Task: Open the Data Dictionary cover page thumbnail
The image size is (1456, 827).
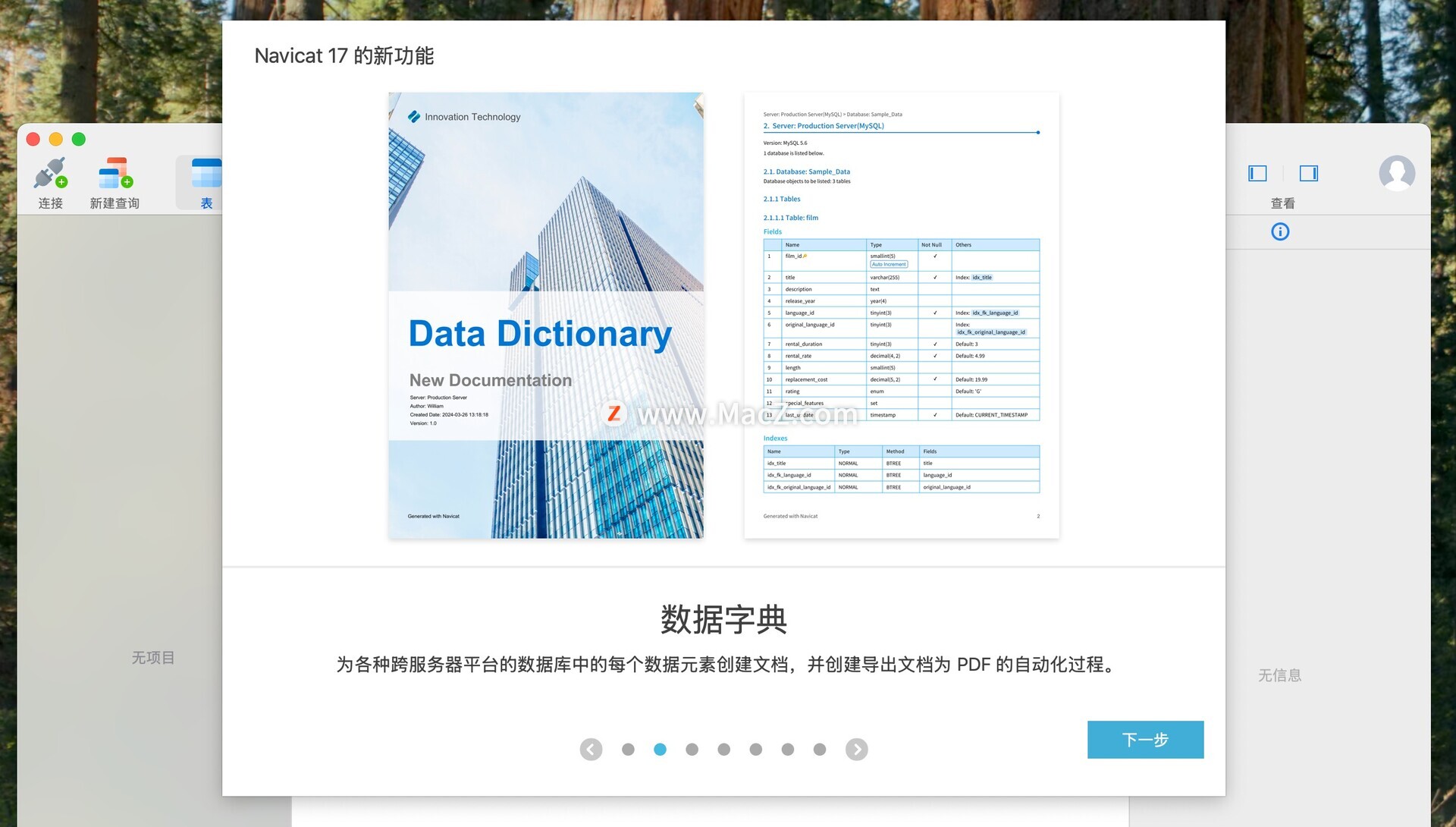Action: [546, 316]
